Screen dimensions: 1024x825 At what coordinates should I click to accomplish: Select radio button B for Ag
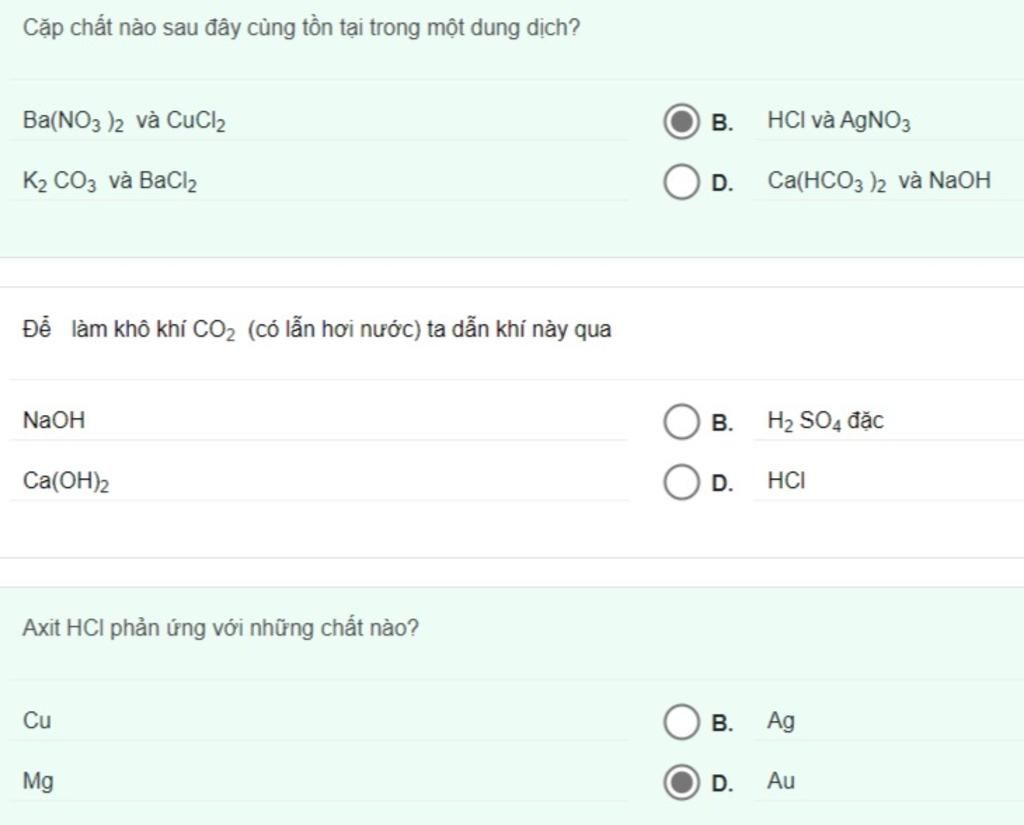pyautogui.click(x=681, y=722)
